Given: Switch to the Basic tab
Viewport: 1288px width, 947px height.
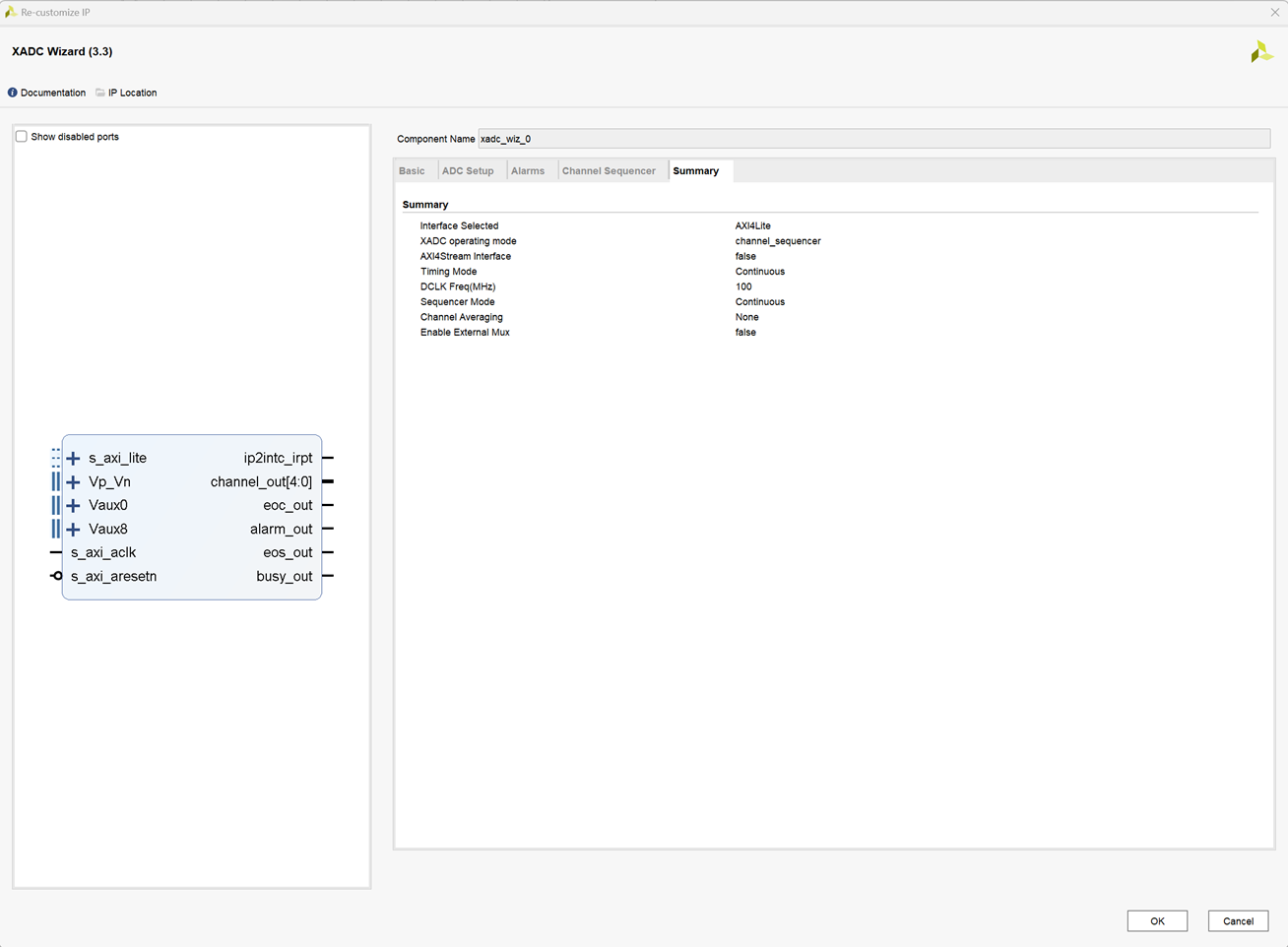Looking at the screenshot, I should [412, 171].
